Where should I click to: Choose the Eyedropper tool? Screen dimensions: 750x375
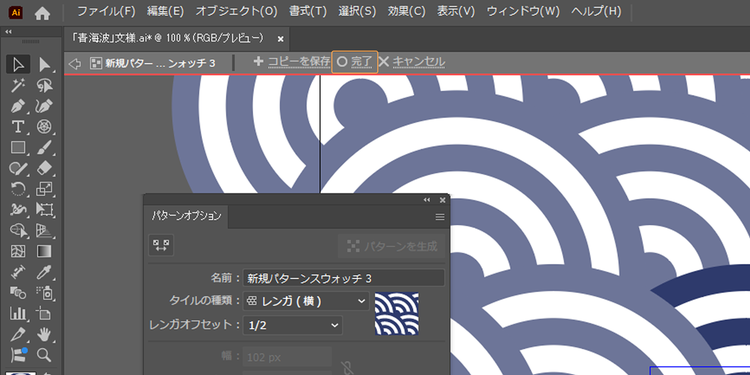coord(44,272)
